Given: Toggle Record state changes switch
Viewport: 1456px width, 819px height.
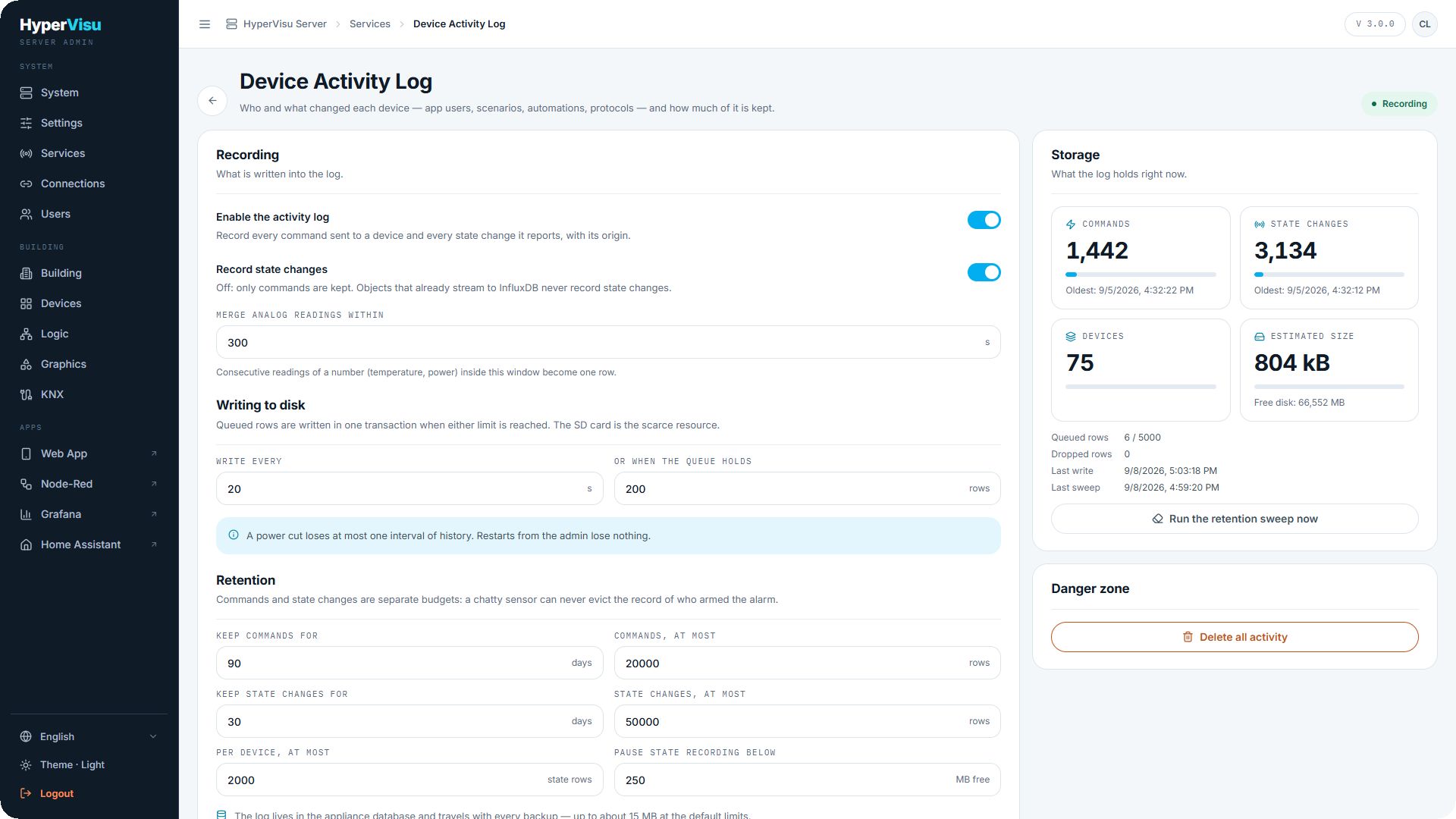Looking at the screenshot, I should (x=984, y=272).
